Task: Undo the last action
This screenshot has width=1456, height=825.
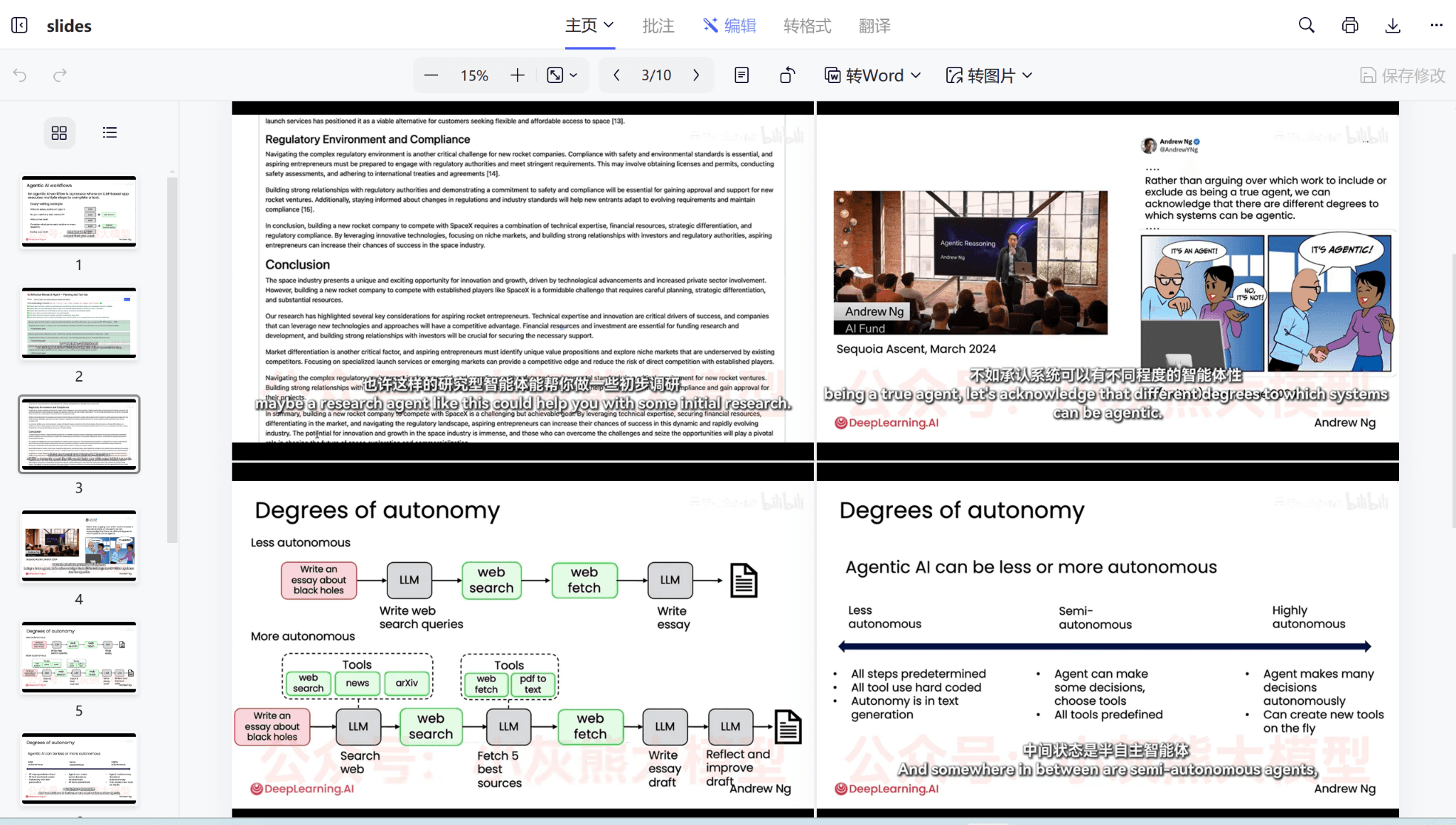Action: pos(20,75)
